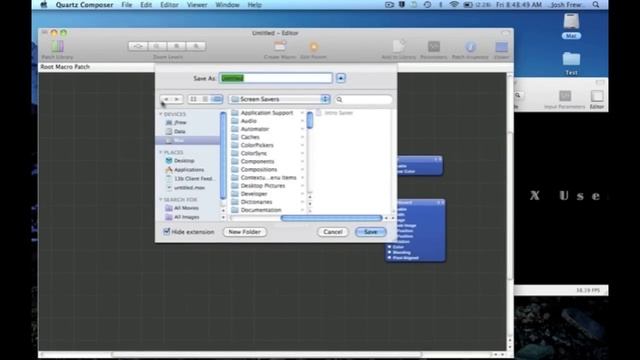Open the Parameters toolbar icon

point(433,47)
